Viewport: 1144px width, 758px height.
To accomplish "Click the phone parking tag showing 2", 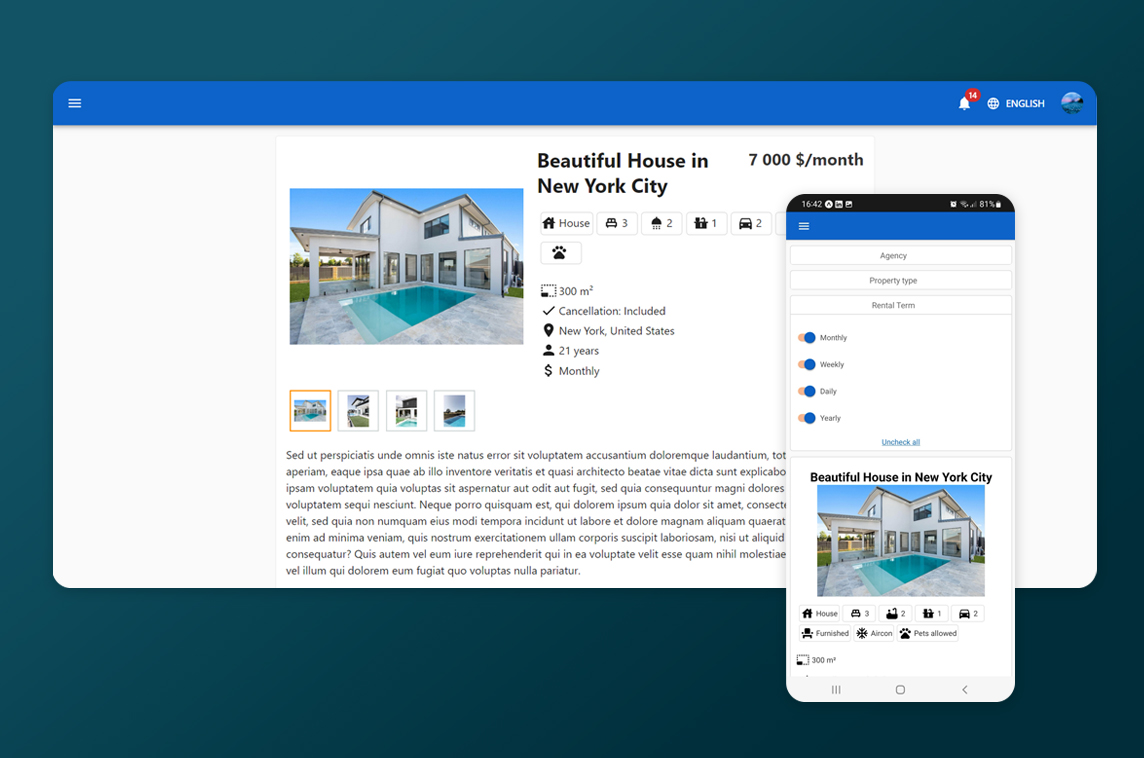I will click(967, 614).
